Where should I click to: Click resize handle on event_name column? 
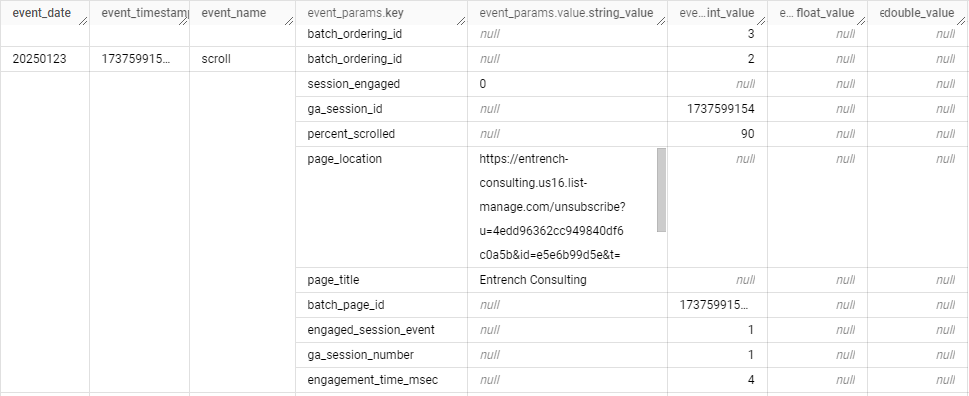(x=289, y=21)
